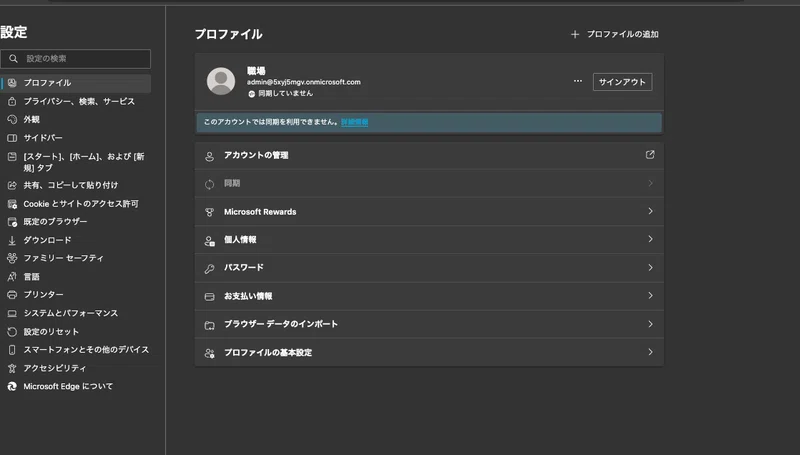
Task: Click the アクセシビリティ accessibility icon
Action: pyautogui.click(x=12, y=368)
